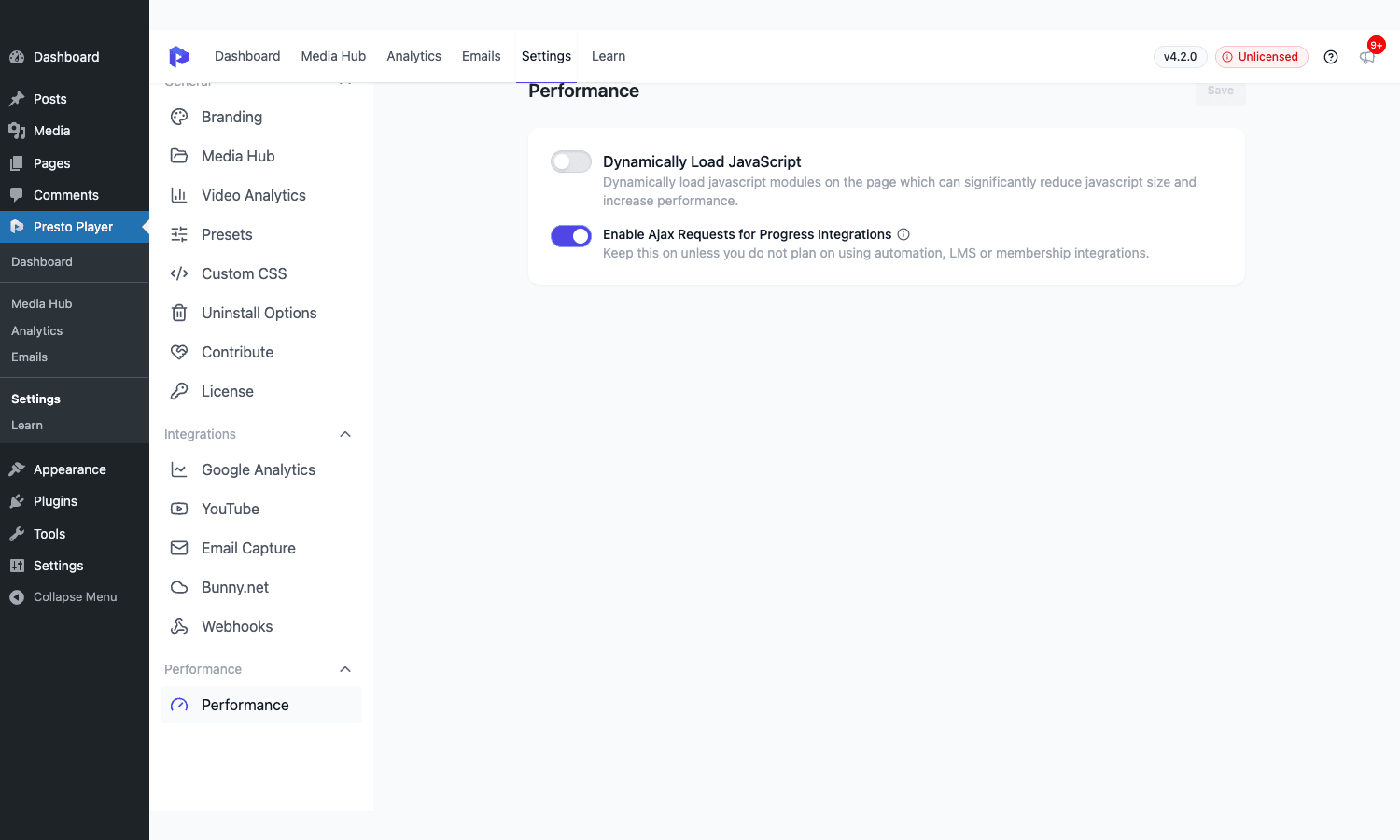
Task: Click the Webhooks icon in sidebar
Action: click(x=179, y=626)
